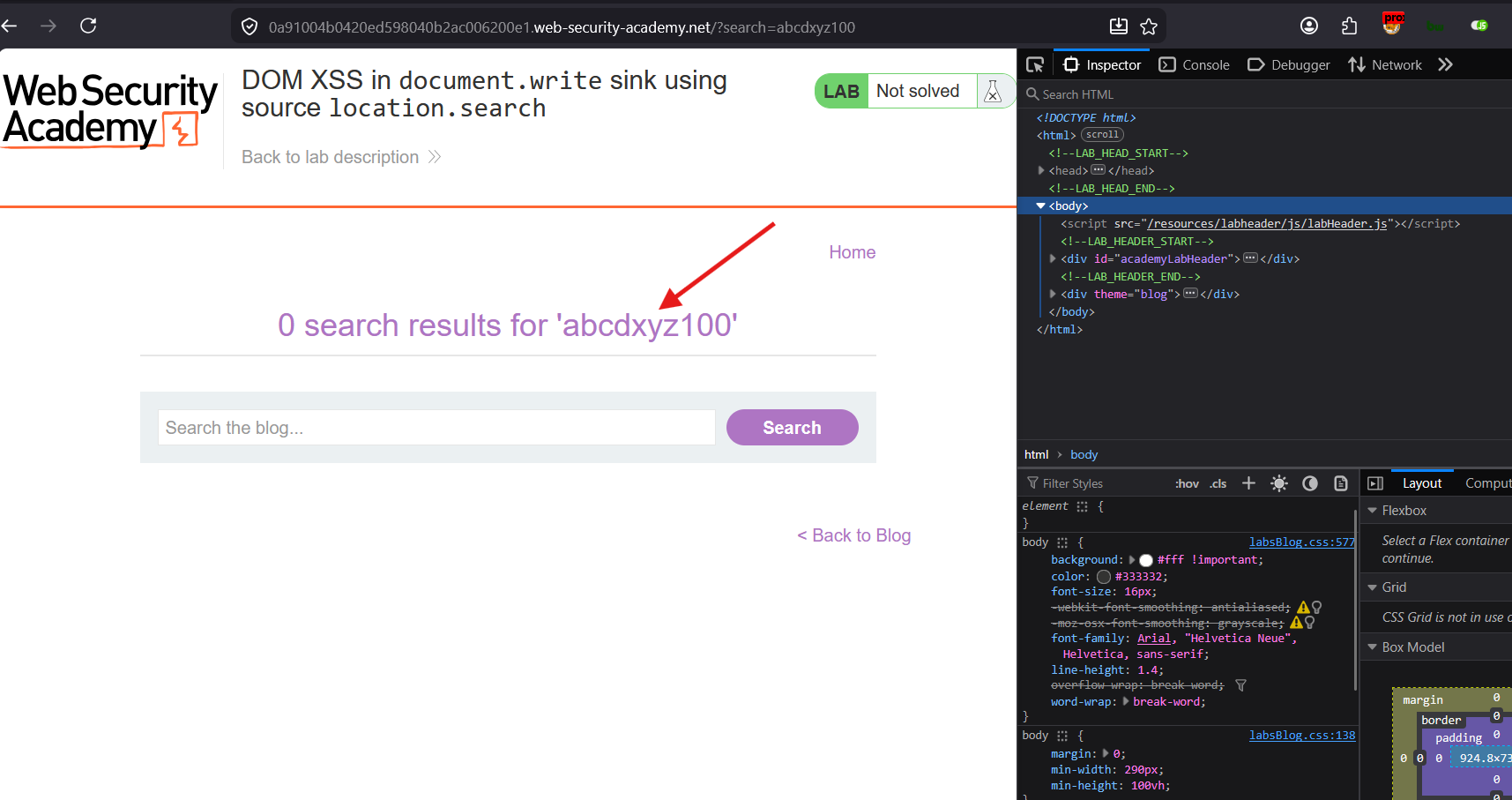Open the Firefox account icon
The width and height of the screenshot is (1512, 800).
[1309, 26]
